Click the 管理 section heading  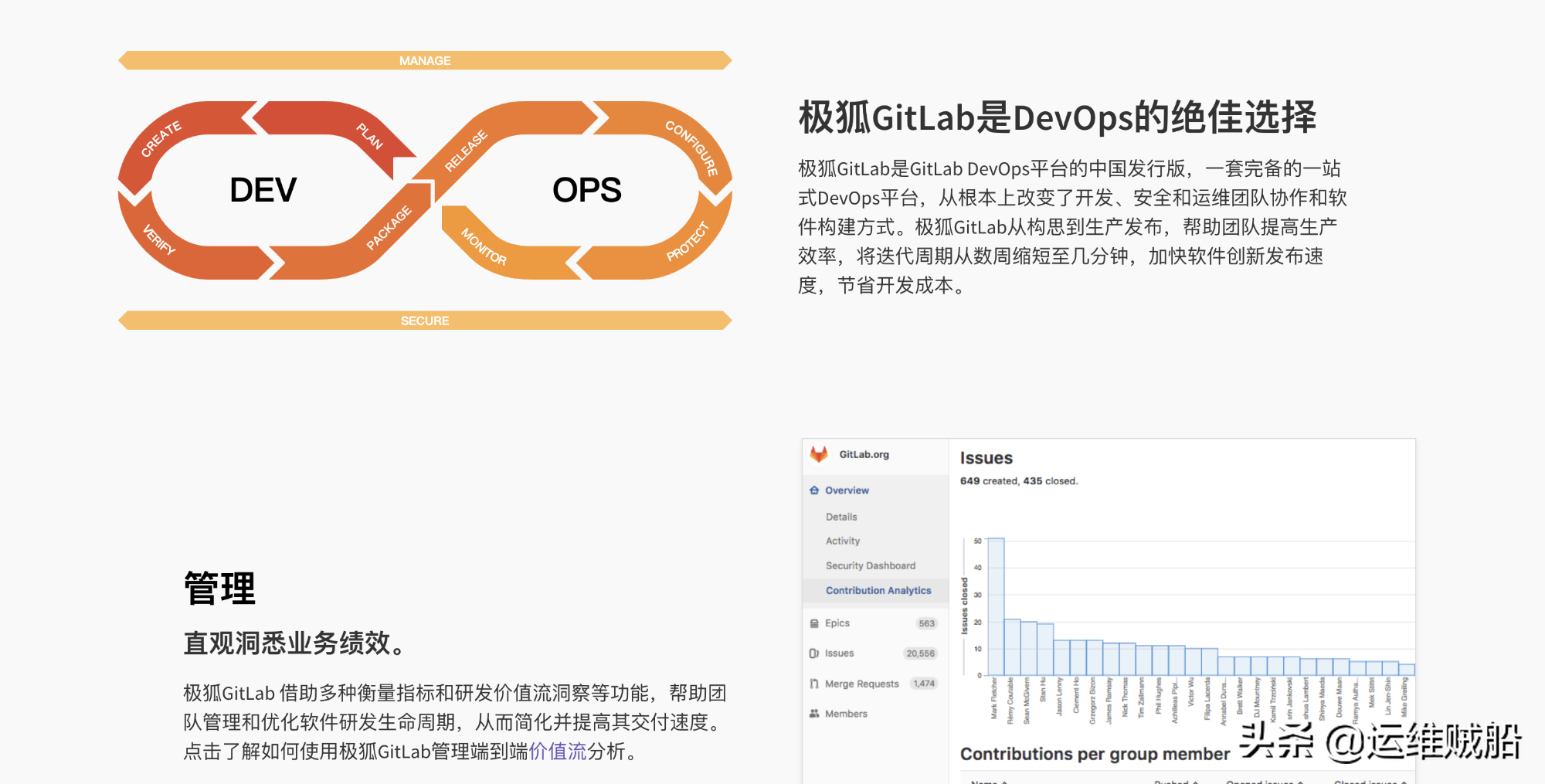[219, 588]
